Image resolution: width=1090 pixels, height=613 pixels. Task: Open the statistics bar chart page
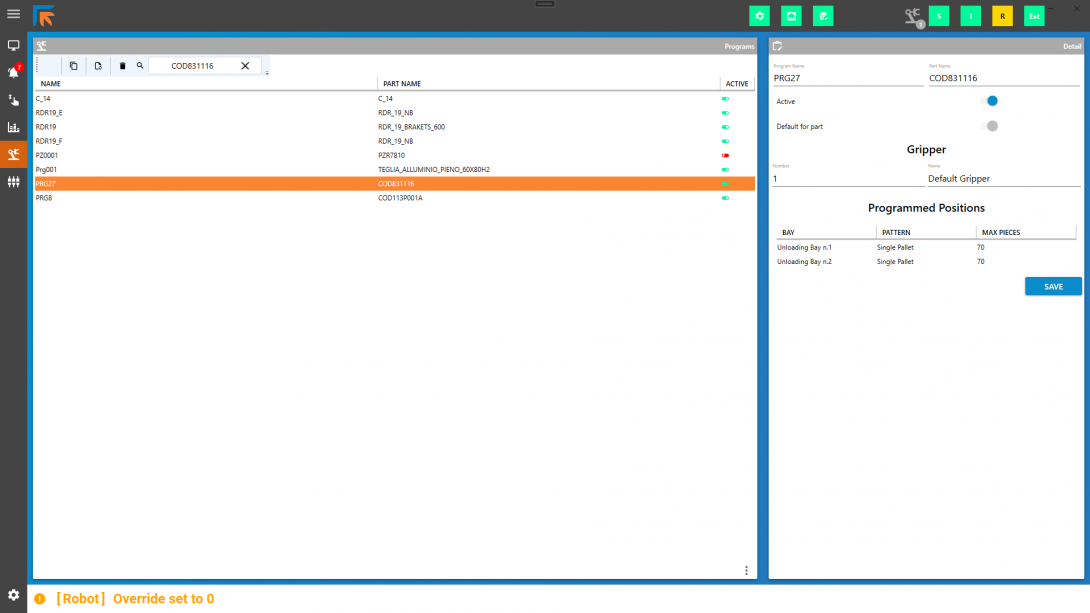point(14,127)
